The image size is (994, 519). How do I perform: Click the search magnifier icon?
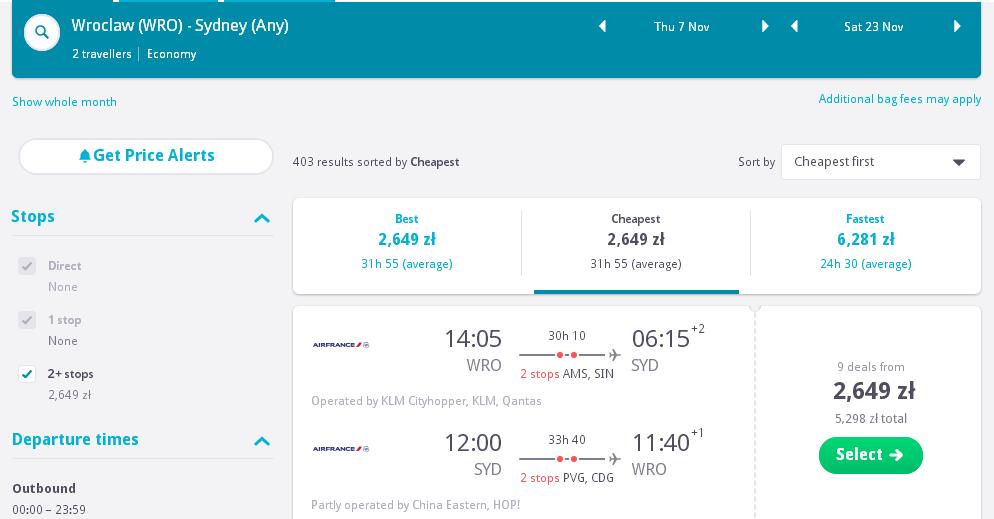click(42, 32)
